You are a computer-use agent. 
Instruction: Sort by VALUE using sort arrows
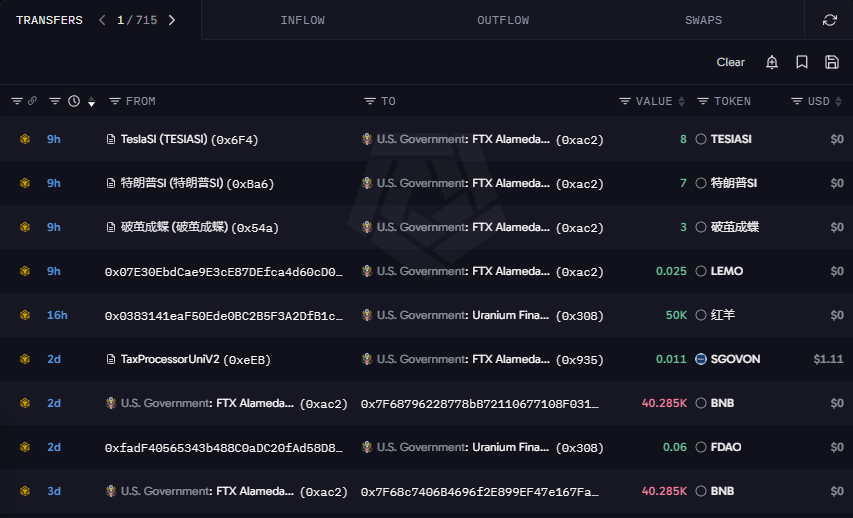pyautogui.click(x=681, y=101)
